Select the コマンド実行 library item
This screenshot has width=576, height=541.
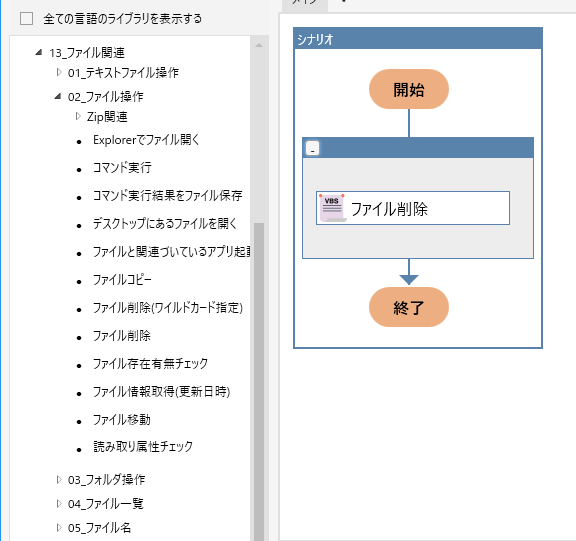[122, 168]
